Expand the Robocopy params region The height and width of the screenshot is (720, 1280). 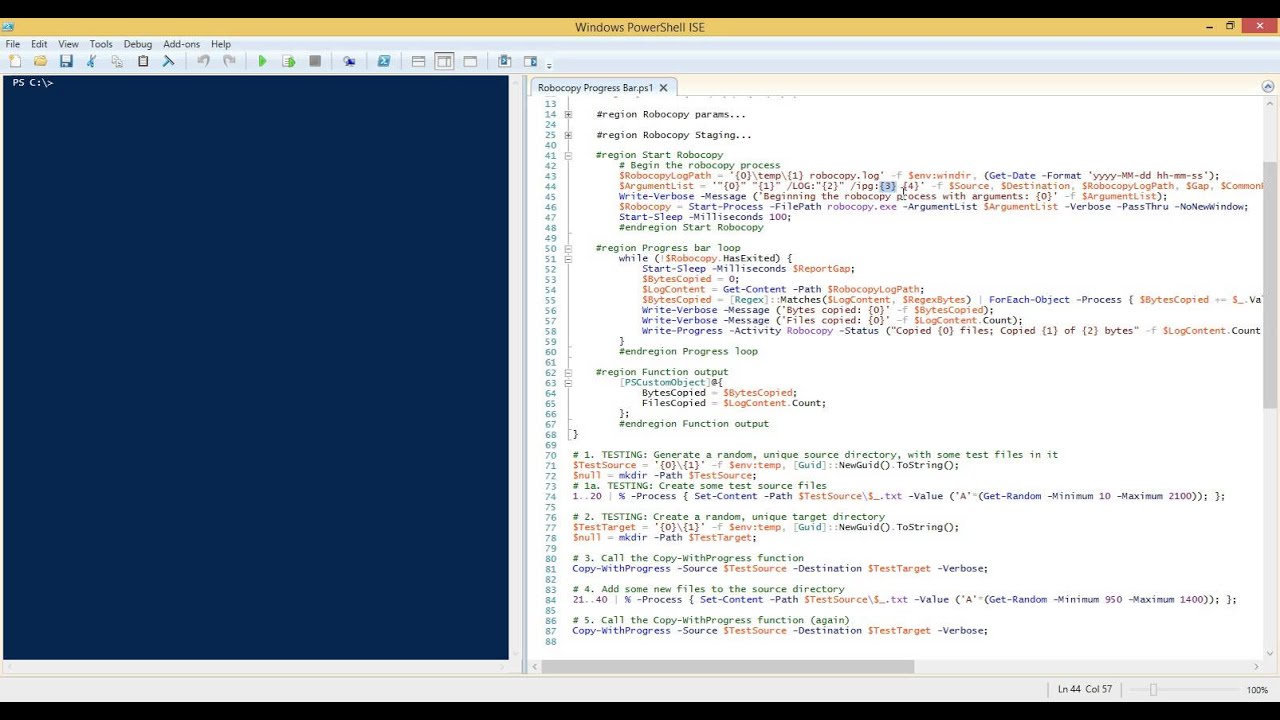[568, 114]
